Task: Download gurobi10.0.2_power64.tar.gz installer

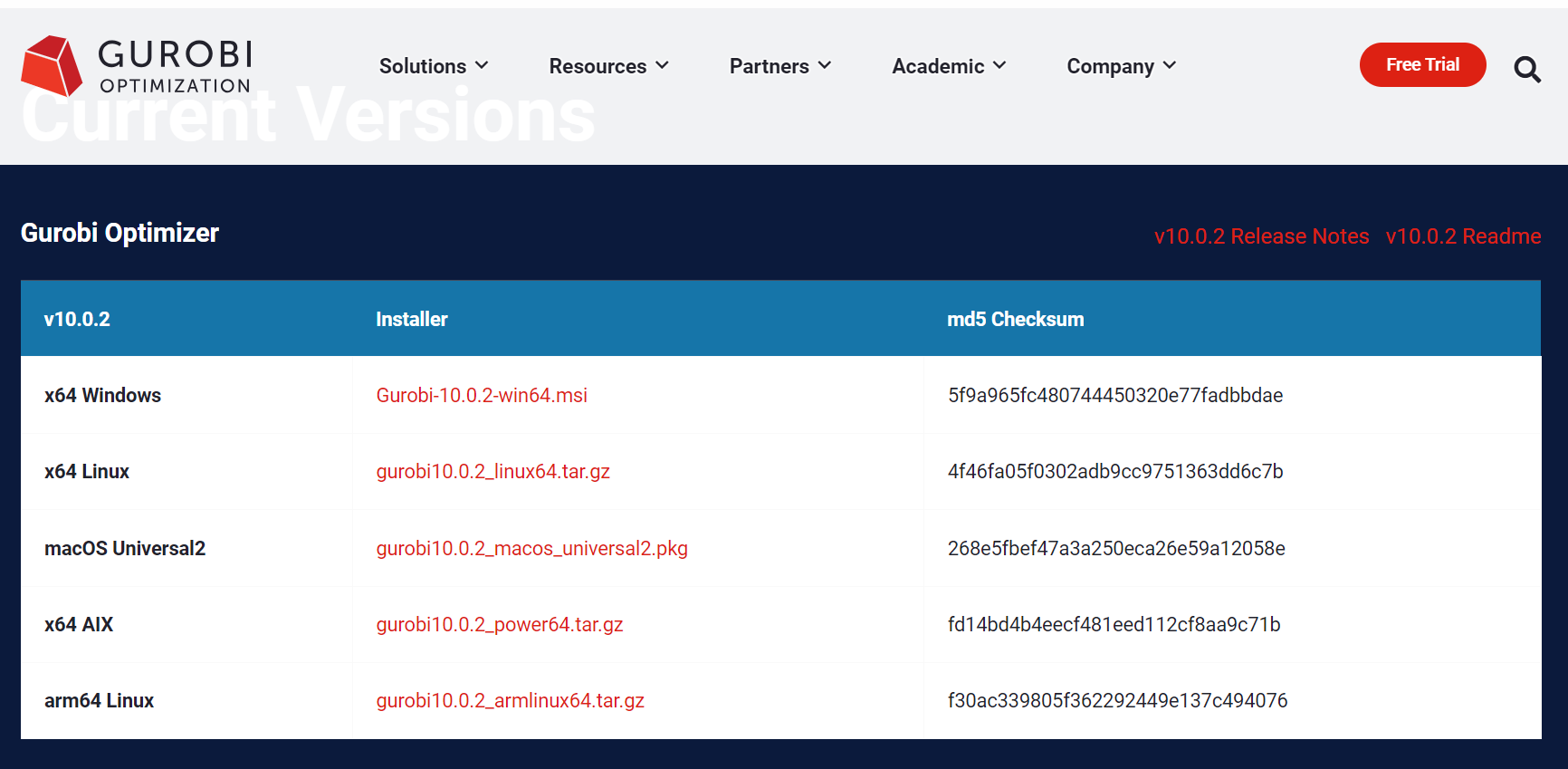Action: (500, 625)
